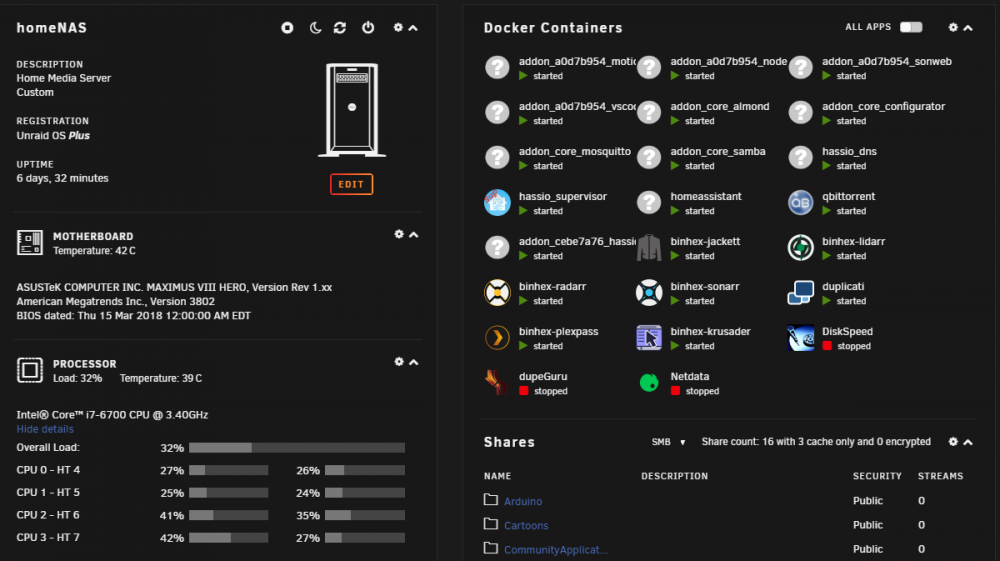Click the power off icon
Screen dimensions: 1000x561
pyautogui.click(x=368, y=27)
